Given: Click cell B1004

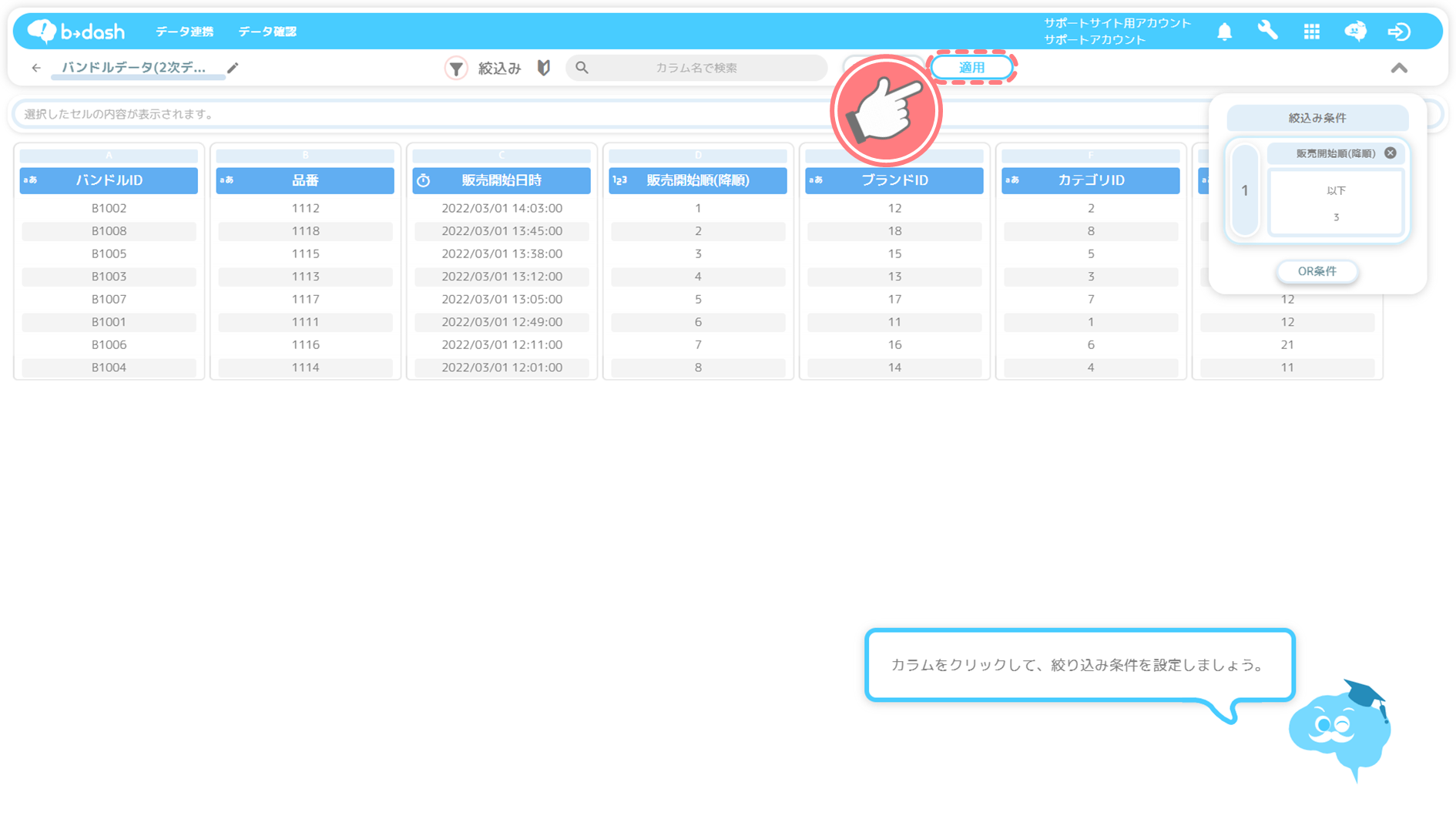Looking at the screenshot, I should coord(109,368).
